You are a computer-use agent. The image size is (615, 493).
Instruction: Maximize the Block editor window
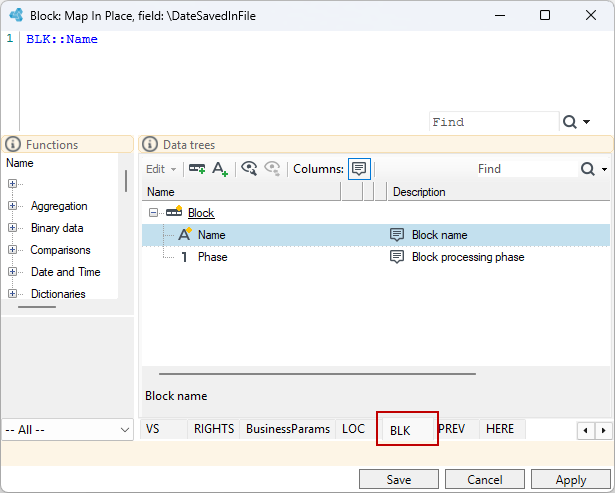coord(545,15)
